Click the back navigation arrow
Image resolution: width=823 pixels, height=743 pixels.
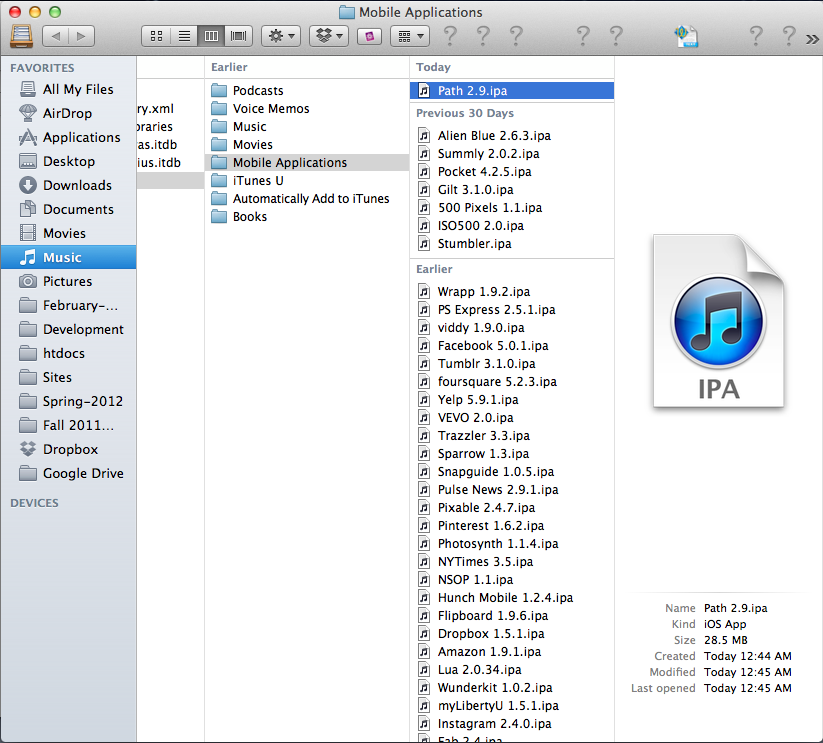point(56,36)
